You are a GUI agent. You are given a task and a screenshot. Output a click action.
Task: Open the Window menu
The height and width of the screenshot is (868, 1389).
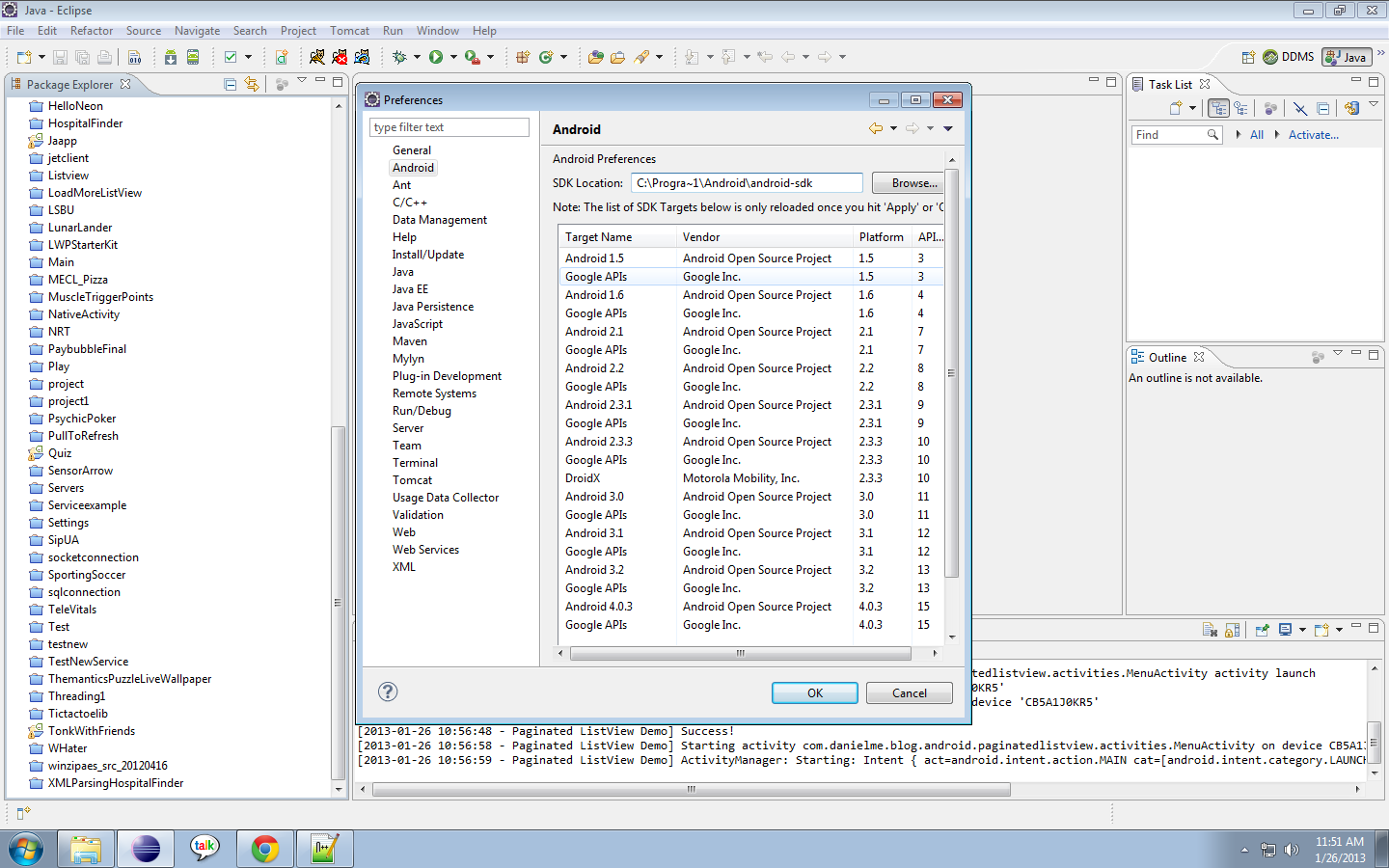tap(438, 31)
